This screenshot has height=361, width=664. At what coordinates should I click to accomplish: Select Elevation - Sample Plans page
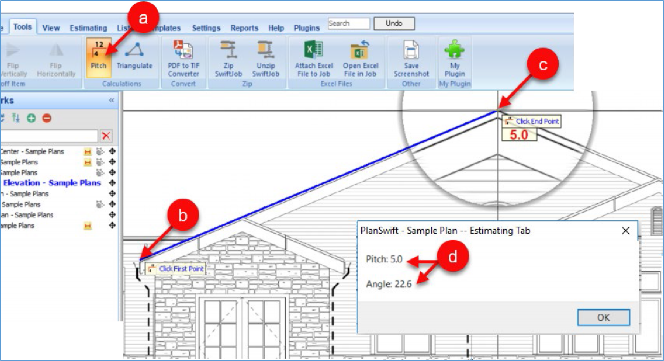[x=52, y=183]
